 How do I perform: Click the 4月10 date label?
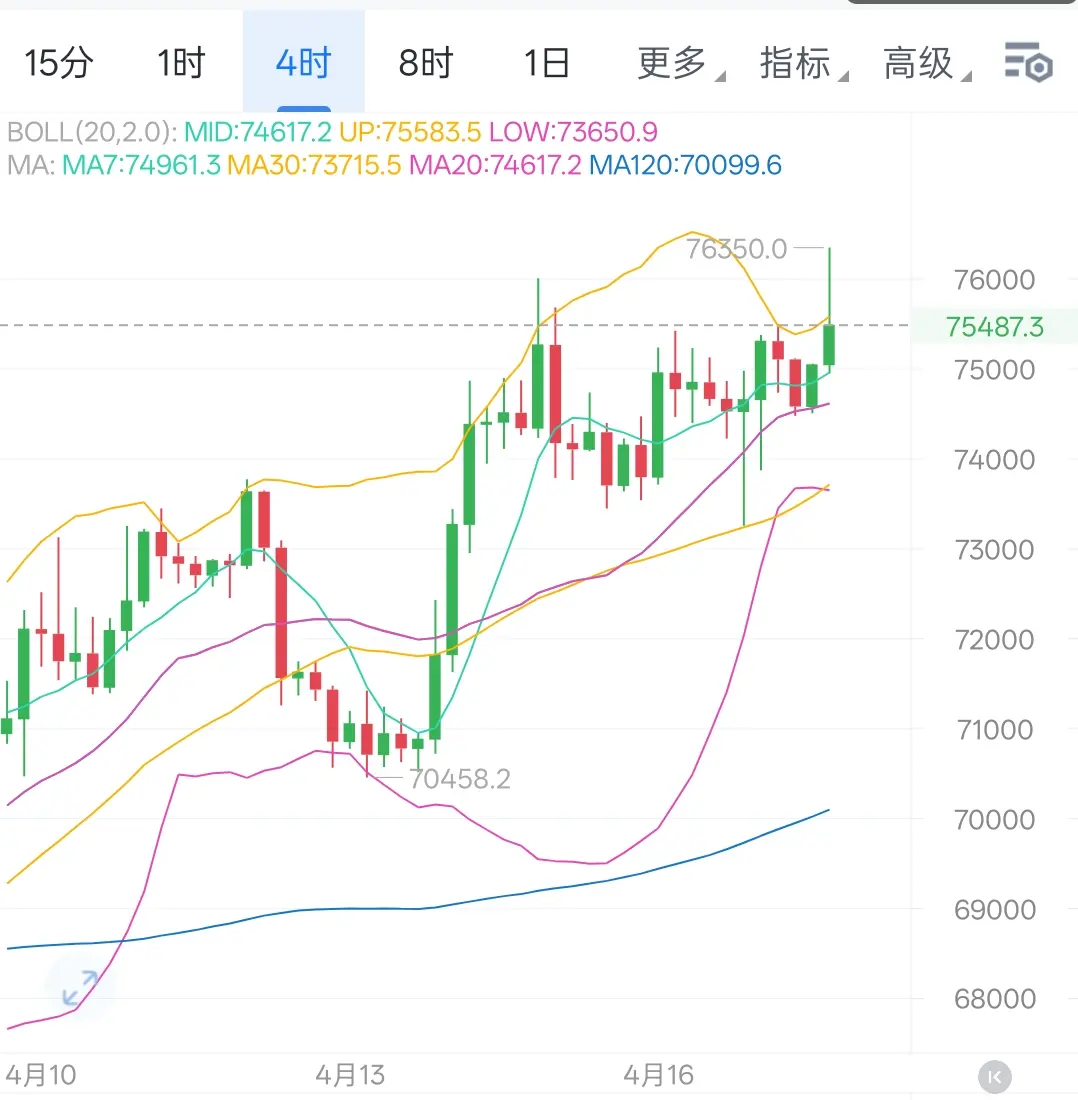tap(41, 1075)
